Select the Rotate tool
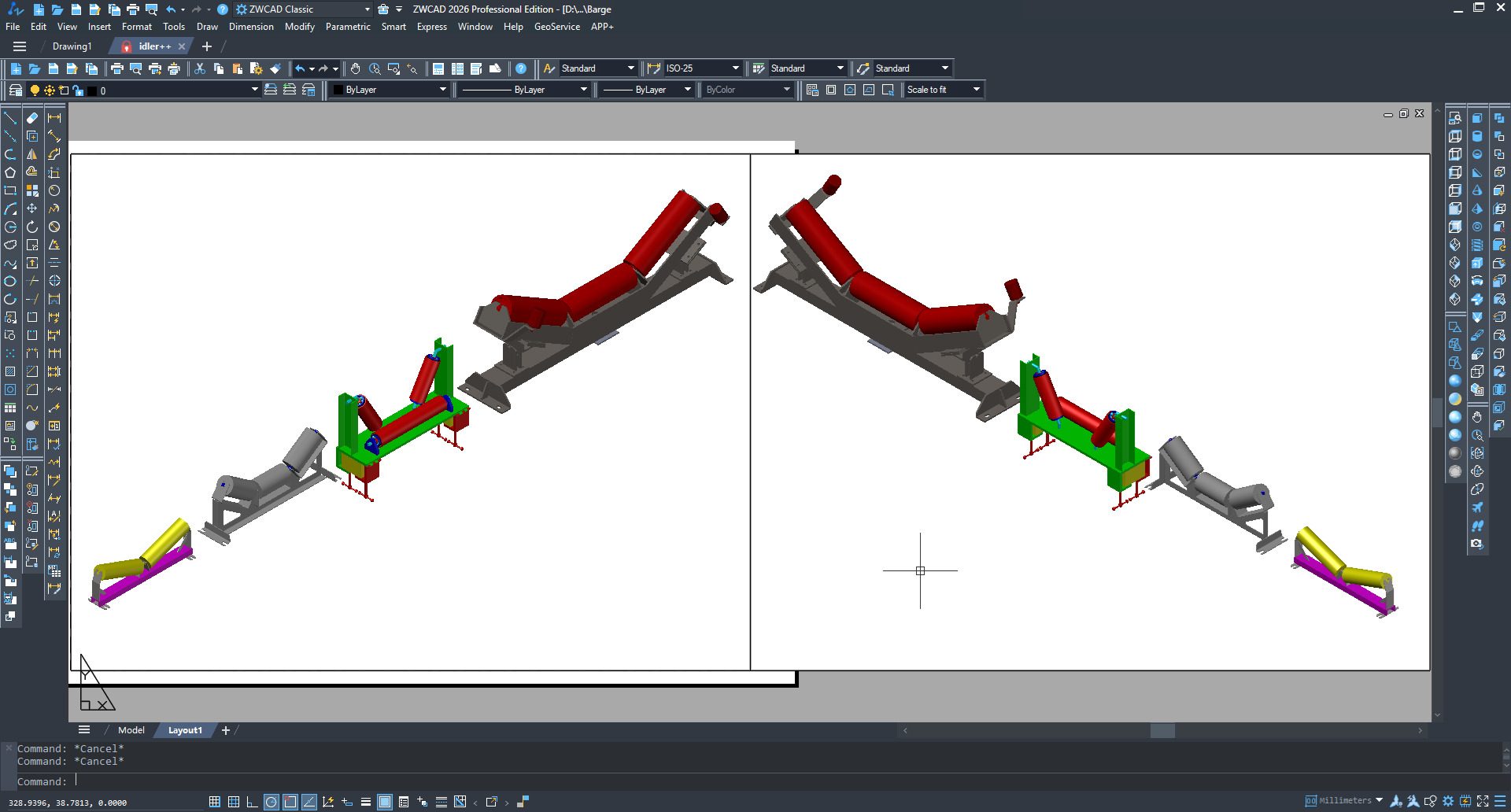 [32, 227]
